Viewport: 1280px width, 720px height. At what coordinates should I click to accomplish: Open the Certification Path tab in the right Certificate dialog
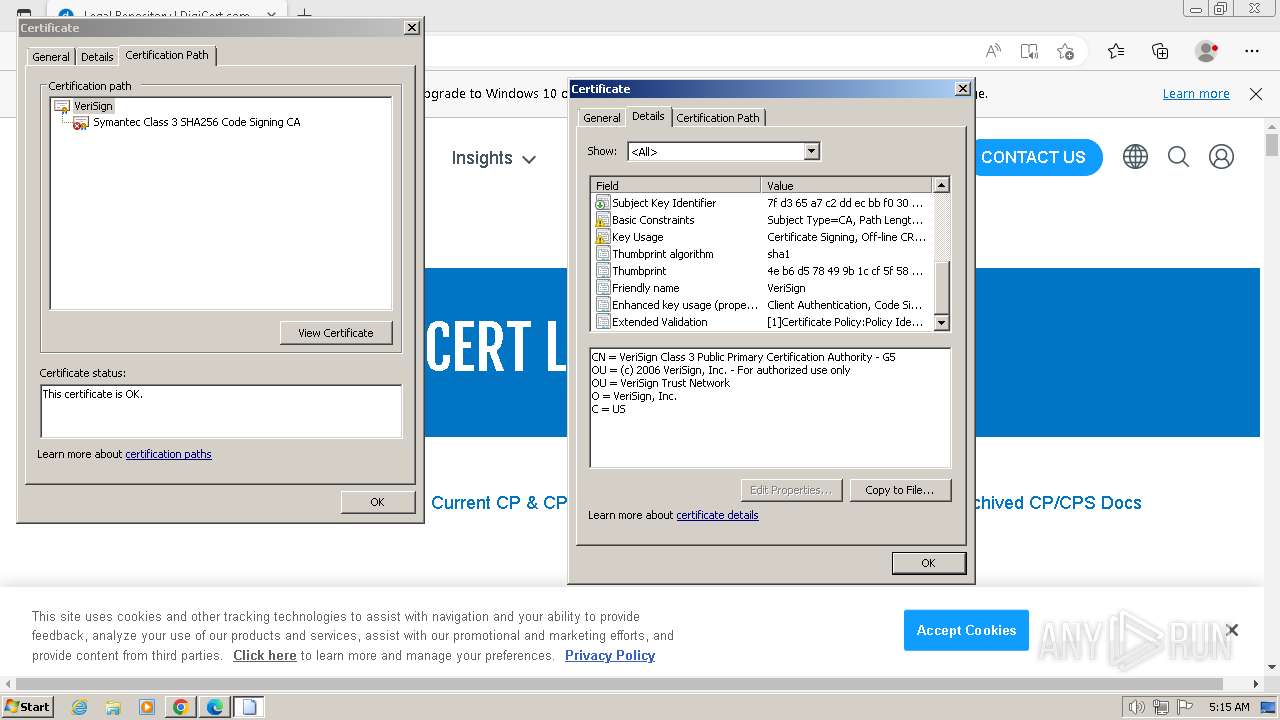pos(718,118)
